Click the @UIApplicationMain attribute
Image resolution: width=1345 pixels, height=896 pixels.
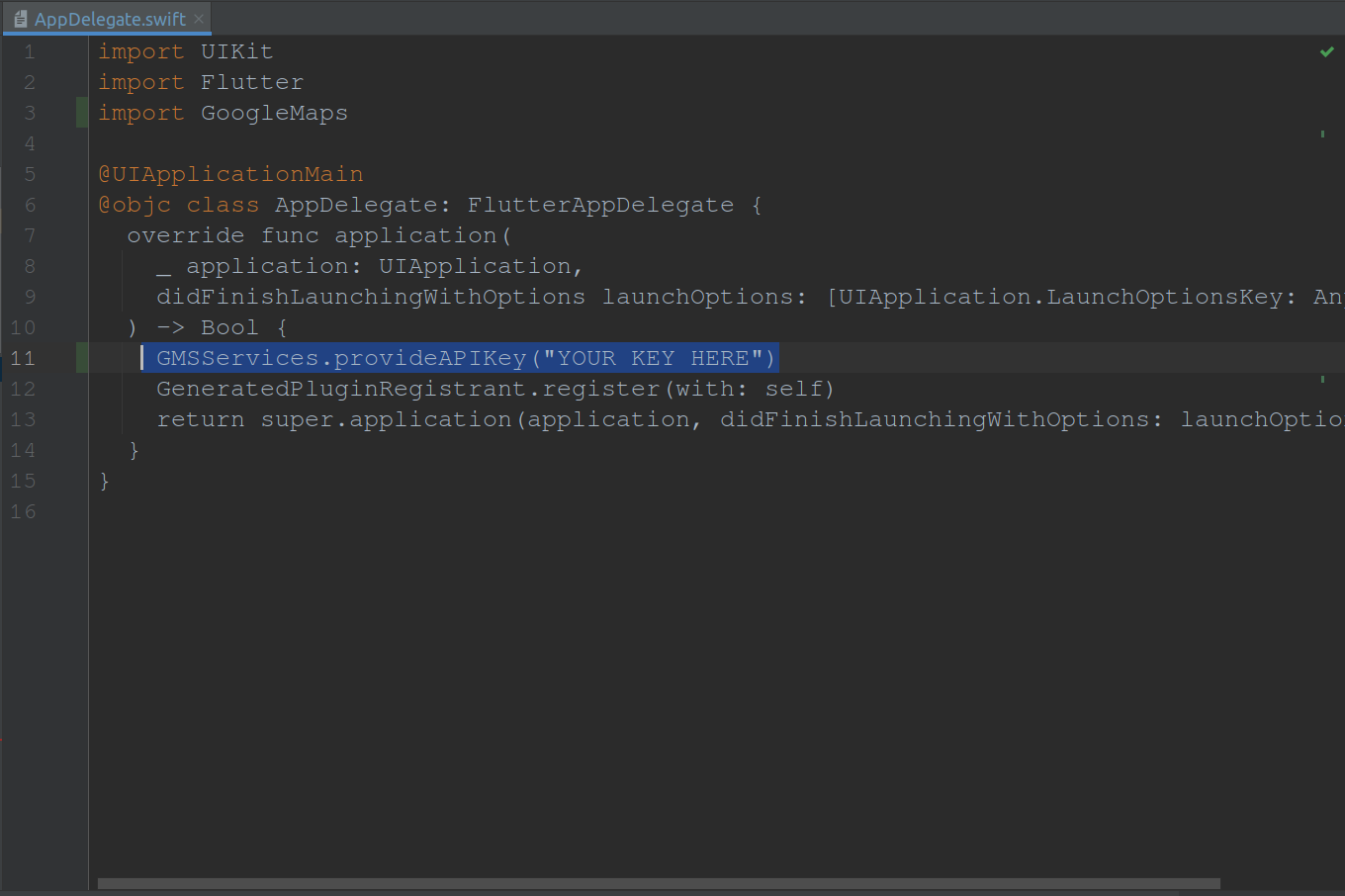pyautogui.click(x=231, y=173)
